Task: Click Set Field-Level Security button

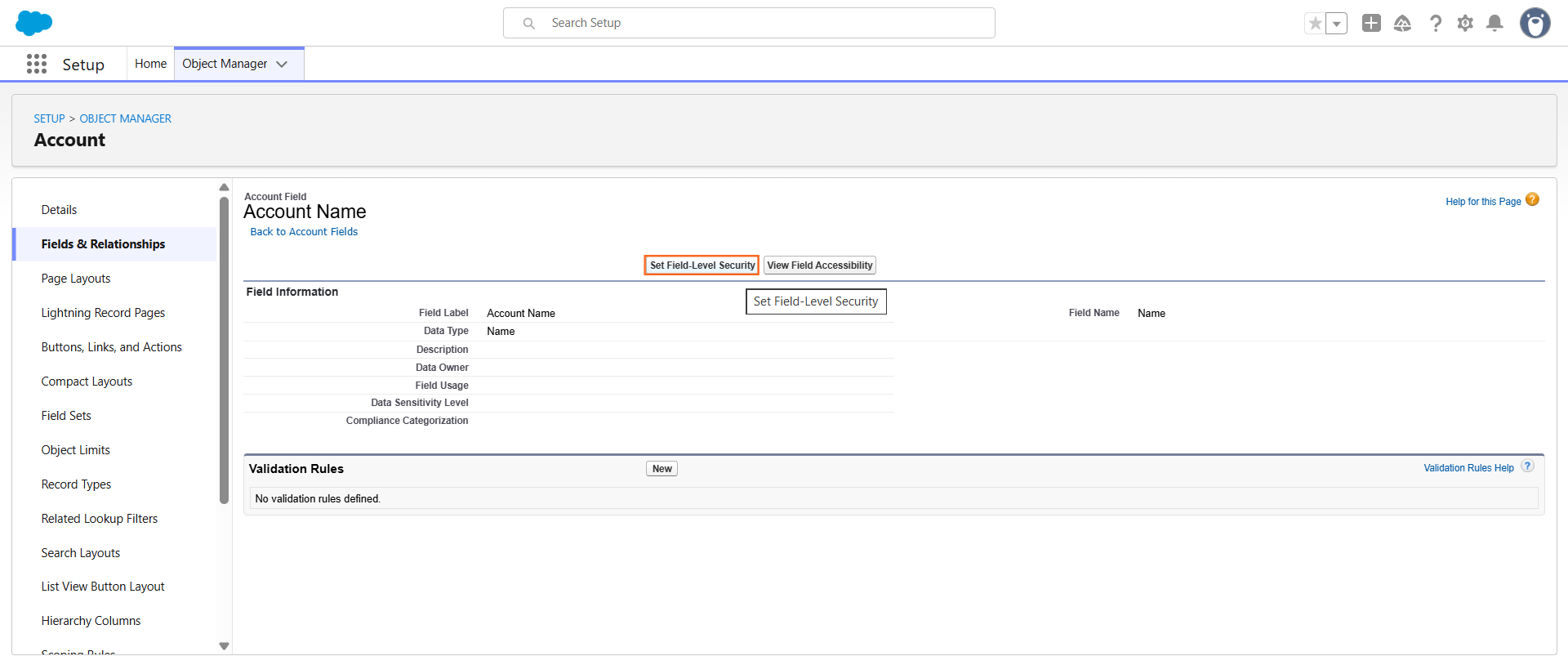Action: (x=702, y=266)
